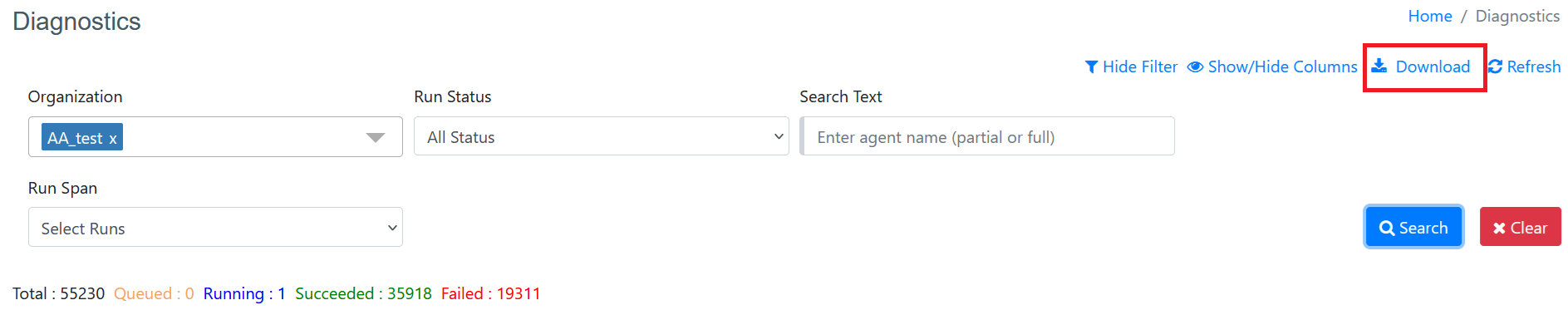This screenshot has height=310, width=1568.
Task: Click the X icon in Clear button
Action: tap(1499, 229)
